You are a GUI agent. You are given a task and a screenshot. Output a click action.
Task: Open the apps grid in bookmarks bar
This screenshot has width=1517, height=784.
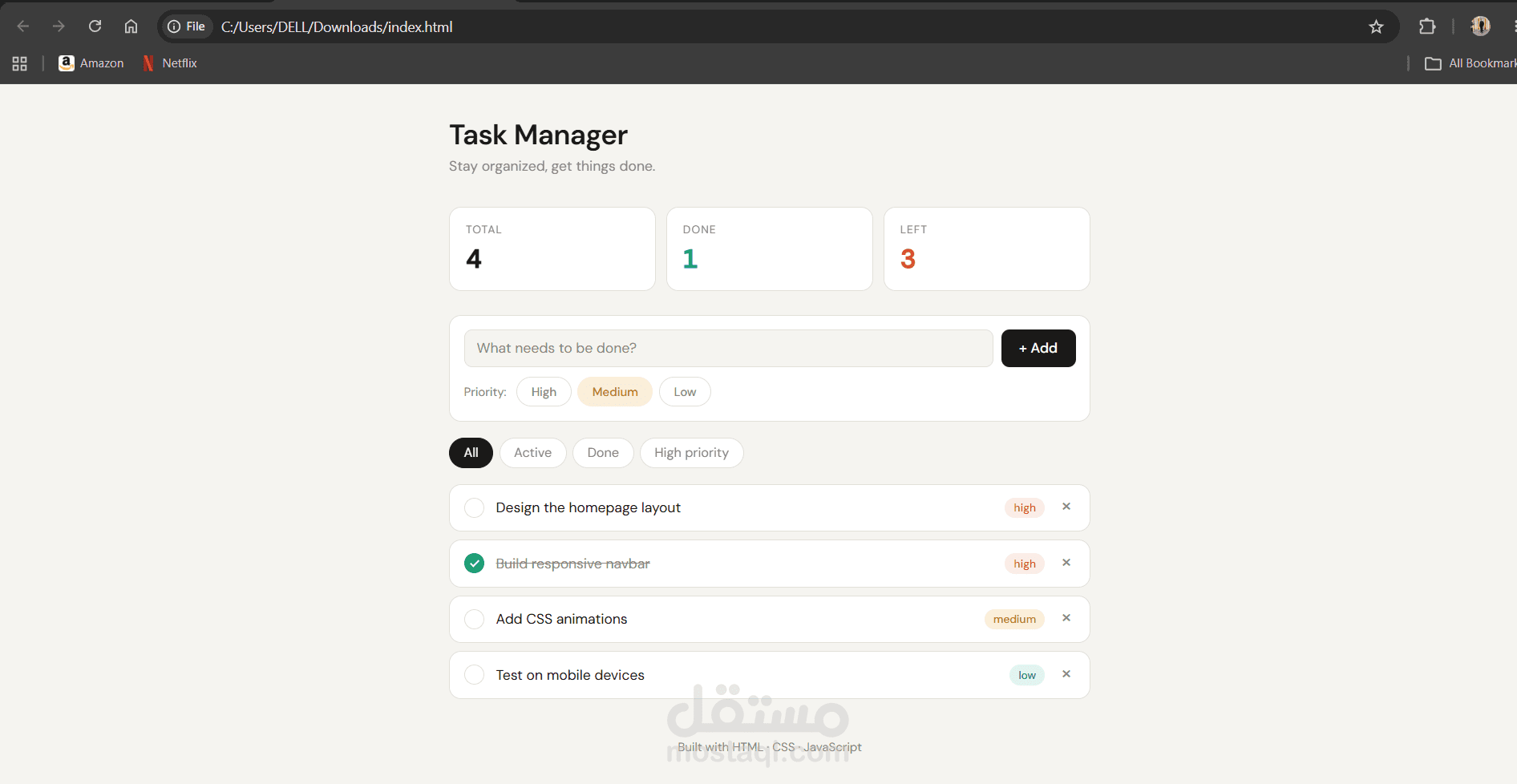[20, 63]
